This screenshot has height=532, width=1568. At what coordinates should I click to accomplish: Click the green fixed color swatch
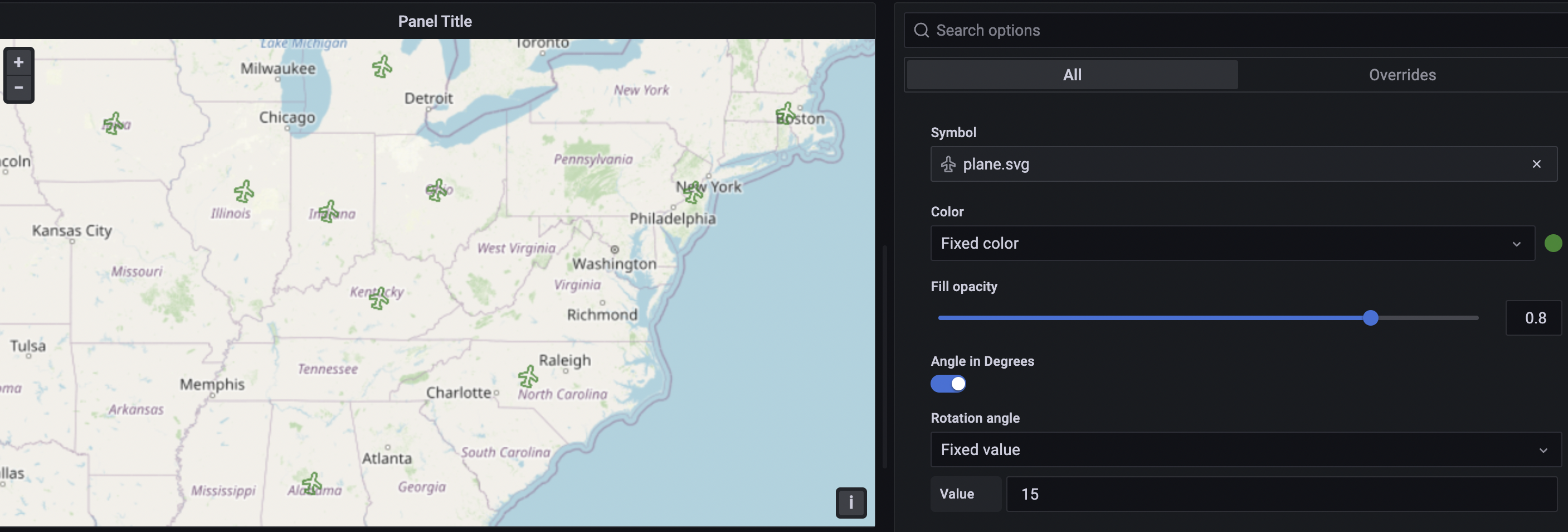click(x=1554, y=243)
